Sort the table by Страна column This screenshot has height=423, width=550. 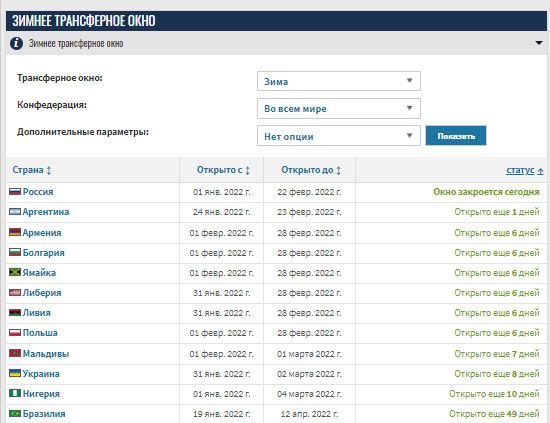click(28, 170)
